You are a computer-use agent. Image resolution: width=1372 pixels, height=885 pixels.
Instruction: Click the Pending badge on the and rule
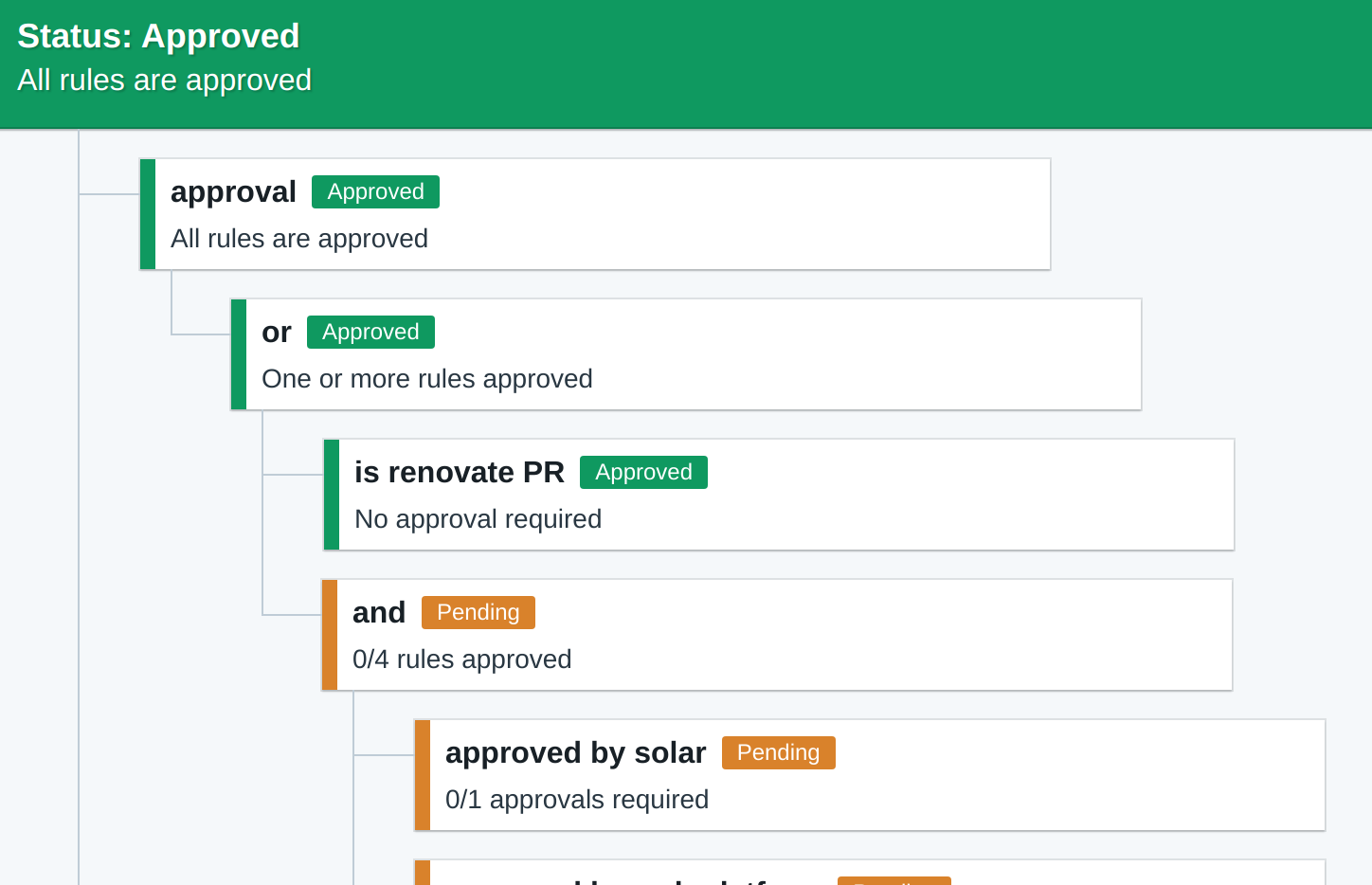pos(478,612)
